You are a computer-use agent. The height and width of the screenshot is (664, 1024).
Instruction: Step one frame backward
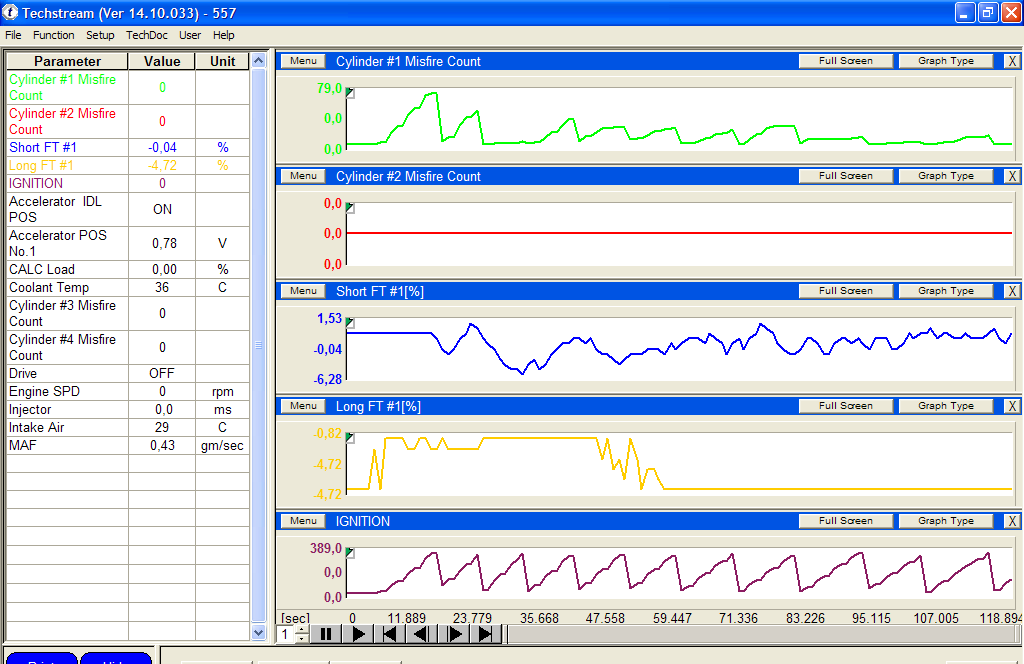point(422,634)
